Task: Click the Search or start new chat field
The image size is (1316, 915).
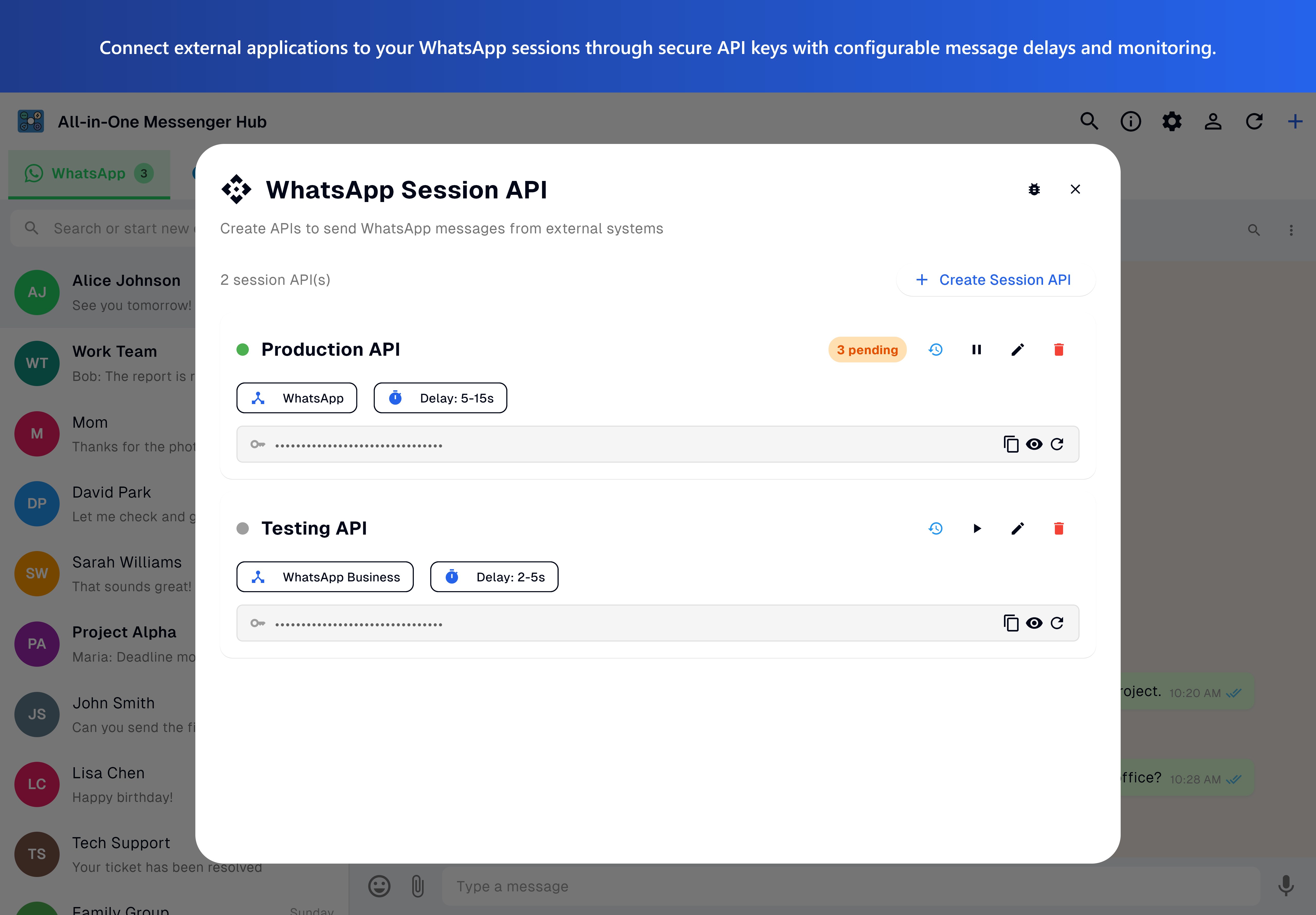Action: pyautogui.click(x=103, y=229)
